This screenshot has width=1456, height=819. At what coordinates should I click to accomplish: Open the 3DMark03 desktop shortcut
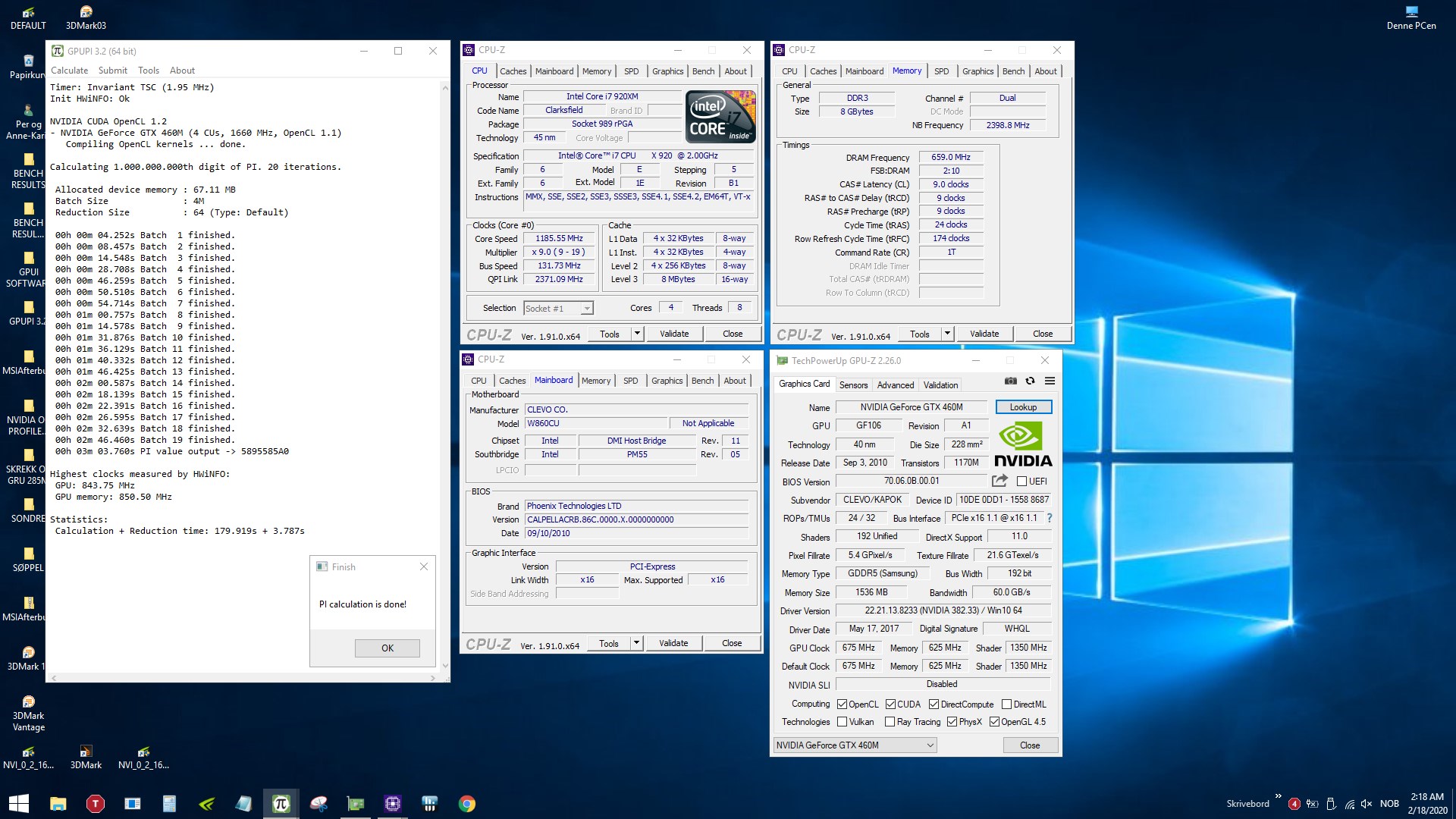click(86, 17)
